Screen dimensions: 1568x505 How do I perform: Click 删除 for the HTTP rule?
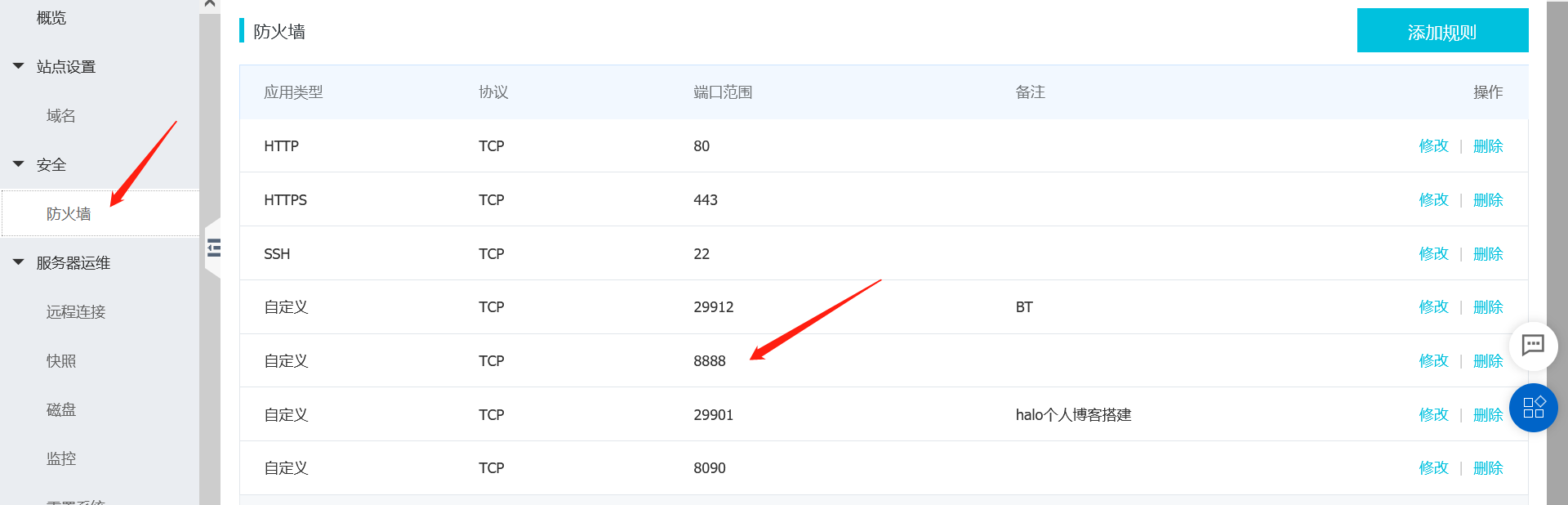pos(1488,146)
